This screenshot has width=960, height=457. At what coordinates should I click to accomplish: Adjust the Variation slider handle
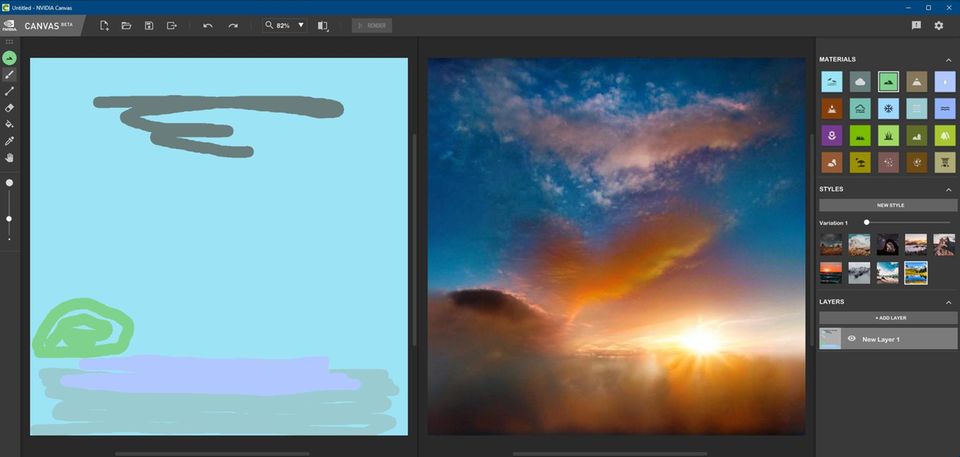tap(866, 222)
